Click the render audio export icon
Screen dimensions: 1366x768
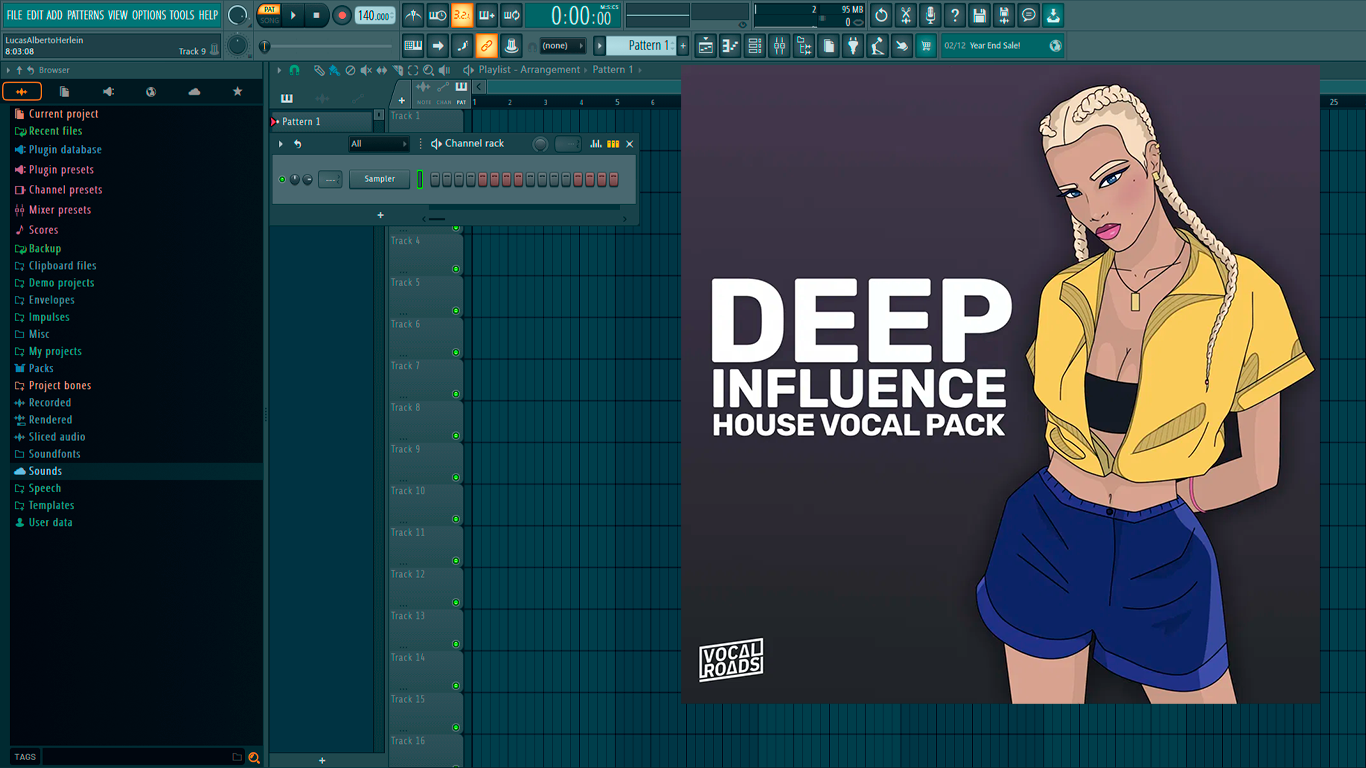tap(1004, 15)
